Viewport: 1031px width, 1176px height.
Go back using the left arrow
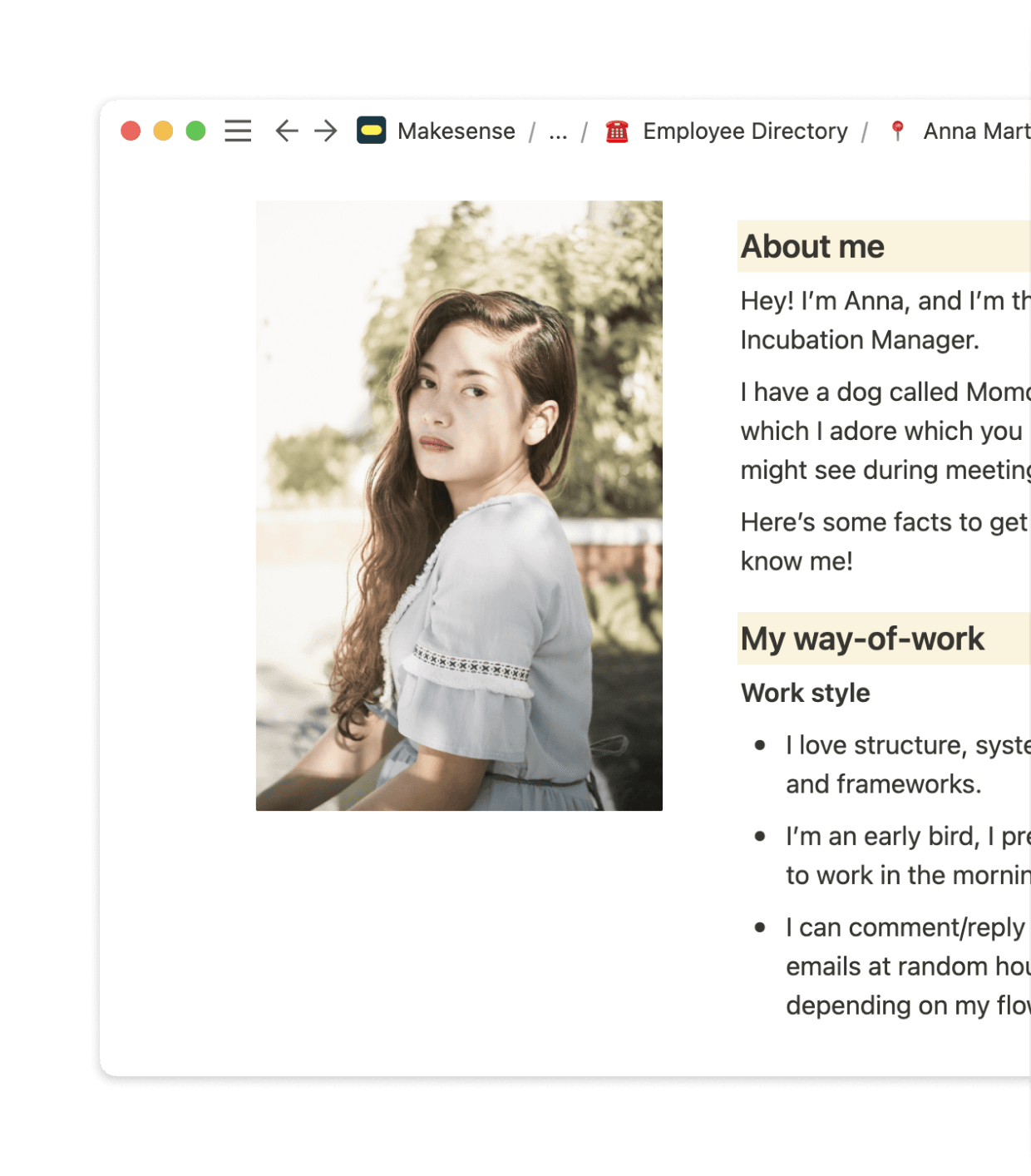[287, 131]
